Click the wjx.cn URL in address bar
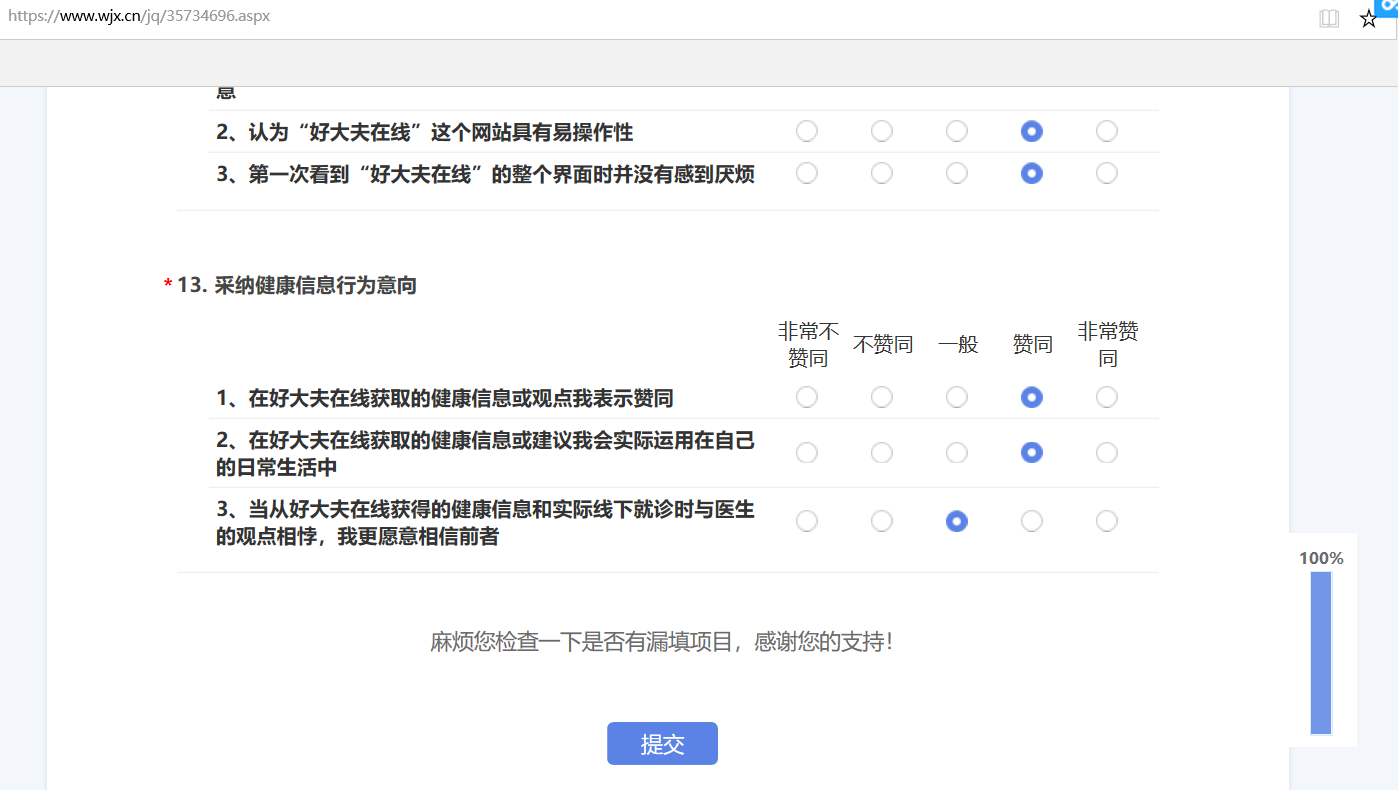Screen dimensions: 1398x790 (x=138, y=16)
